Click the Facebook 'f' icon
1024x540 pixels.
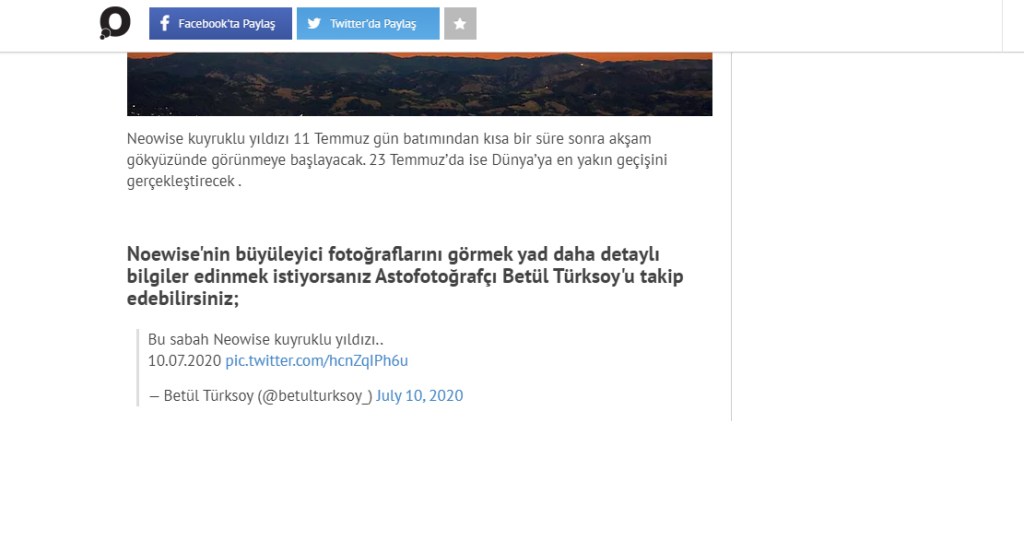click(x=165, y=24)
